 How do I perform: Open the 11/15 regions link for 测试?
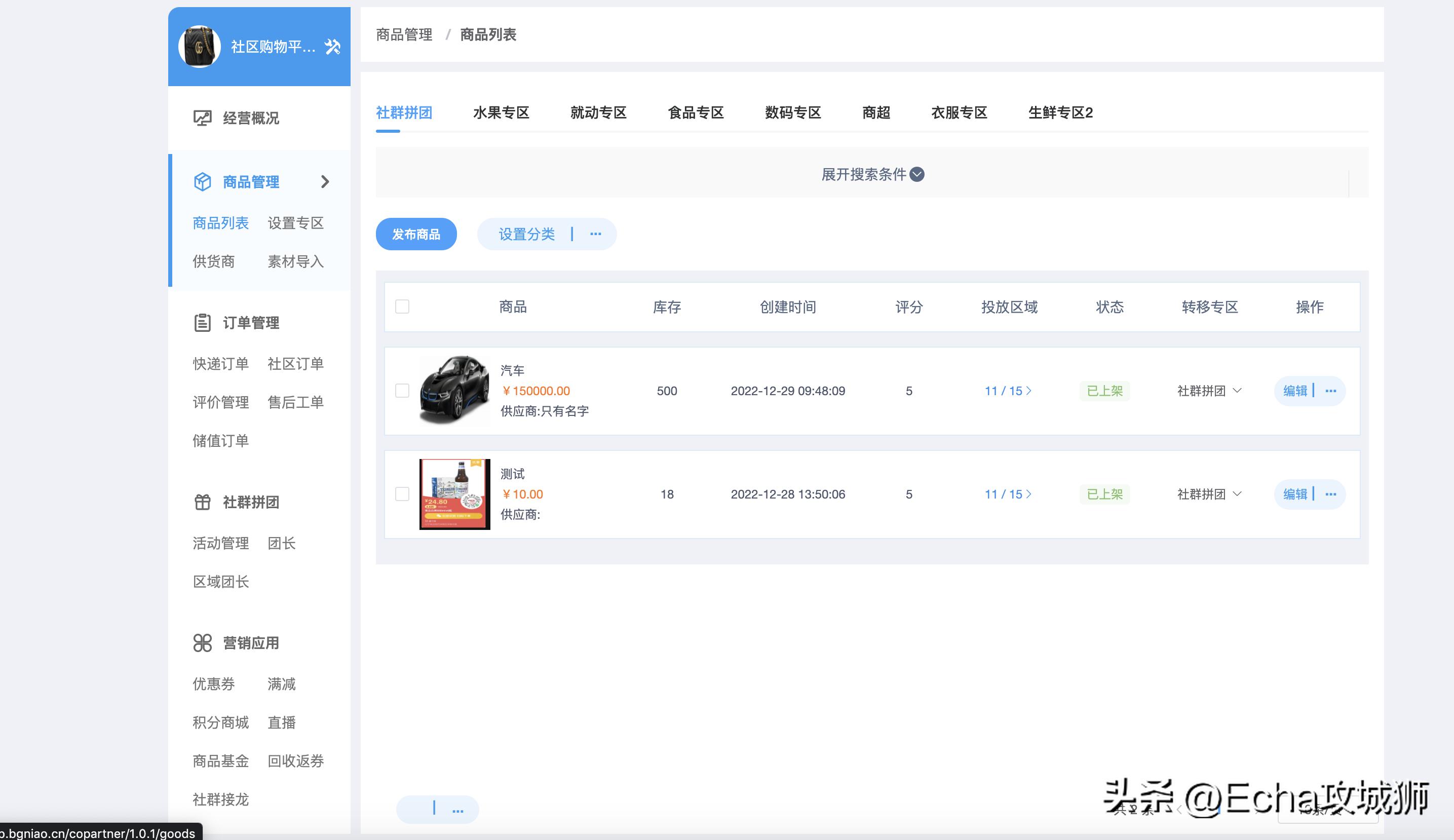1007,494
